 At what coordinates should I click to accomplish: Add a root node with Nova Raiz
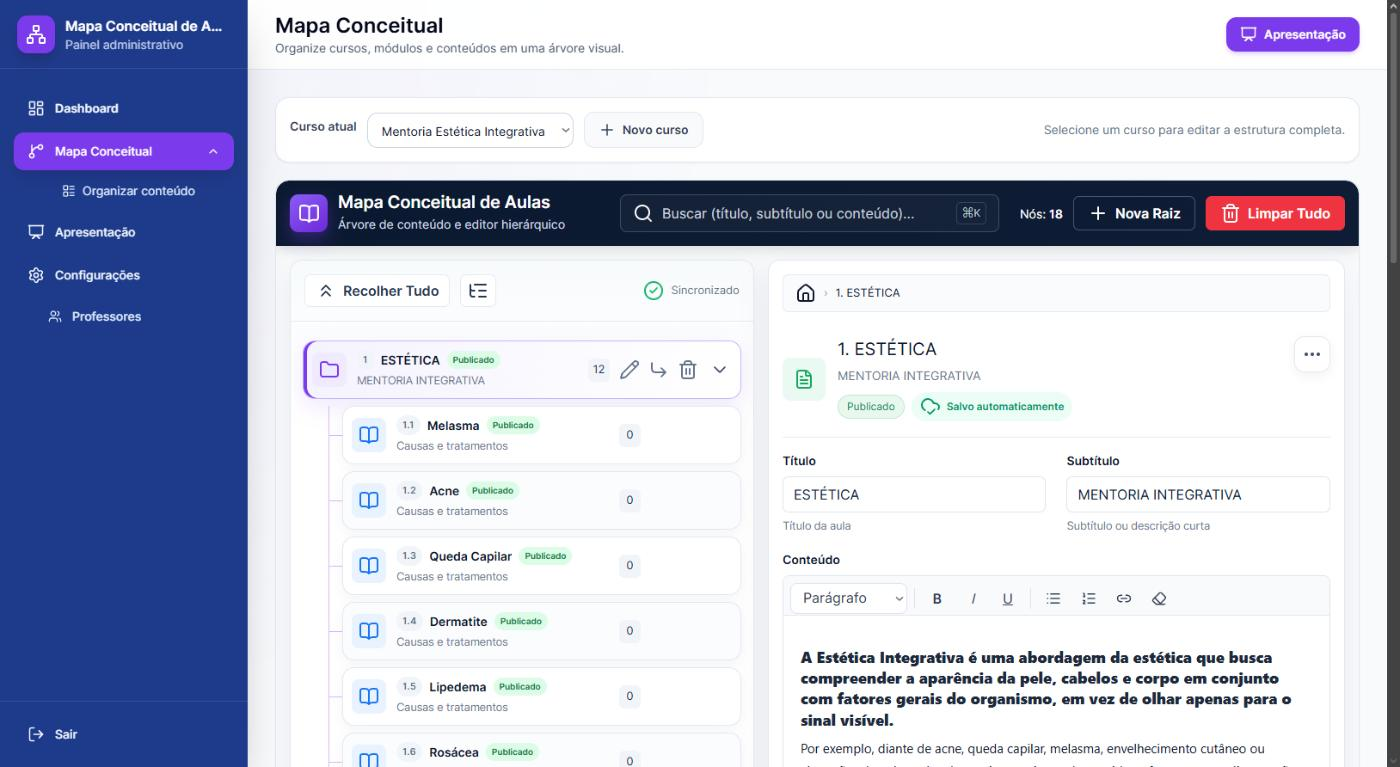pyautogui.click(x=1134, y=213)
